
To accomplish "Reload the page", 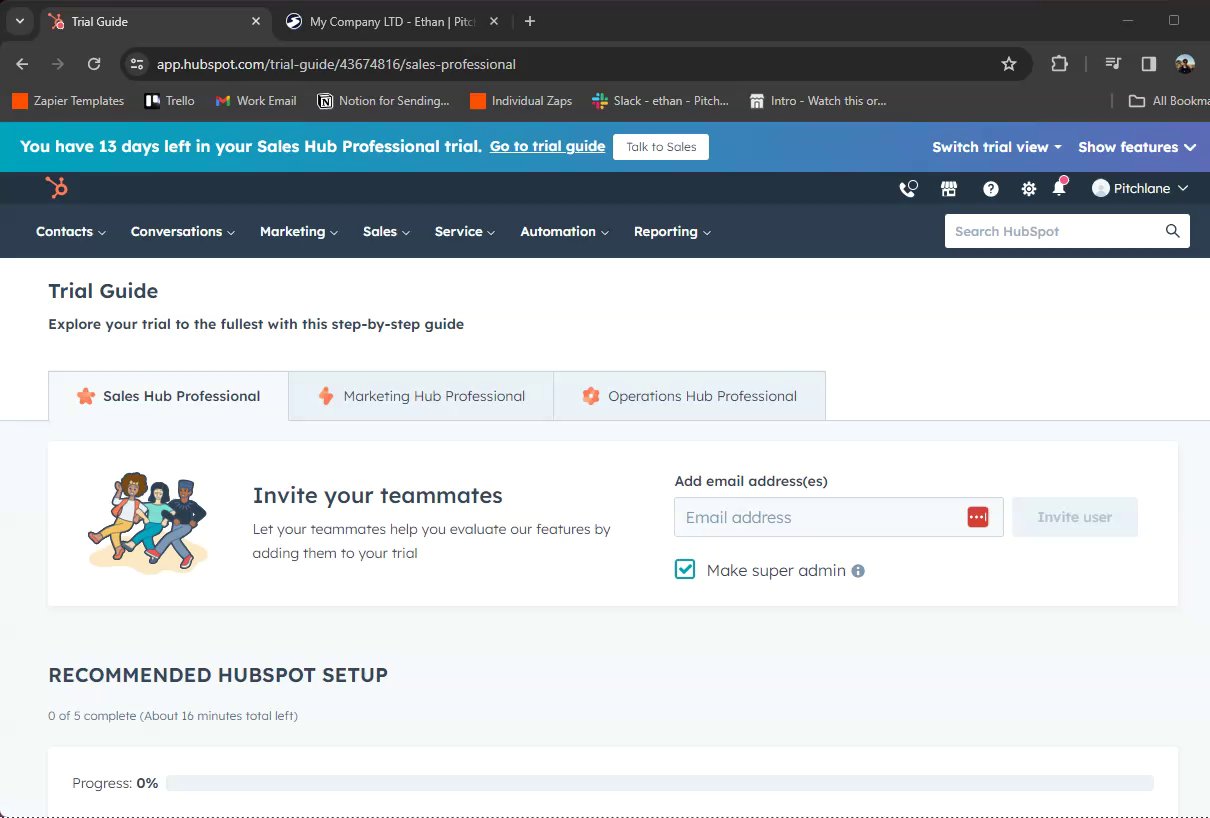I will [94, 64].
